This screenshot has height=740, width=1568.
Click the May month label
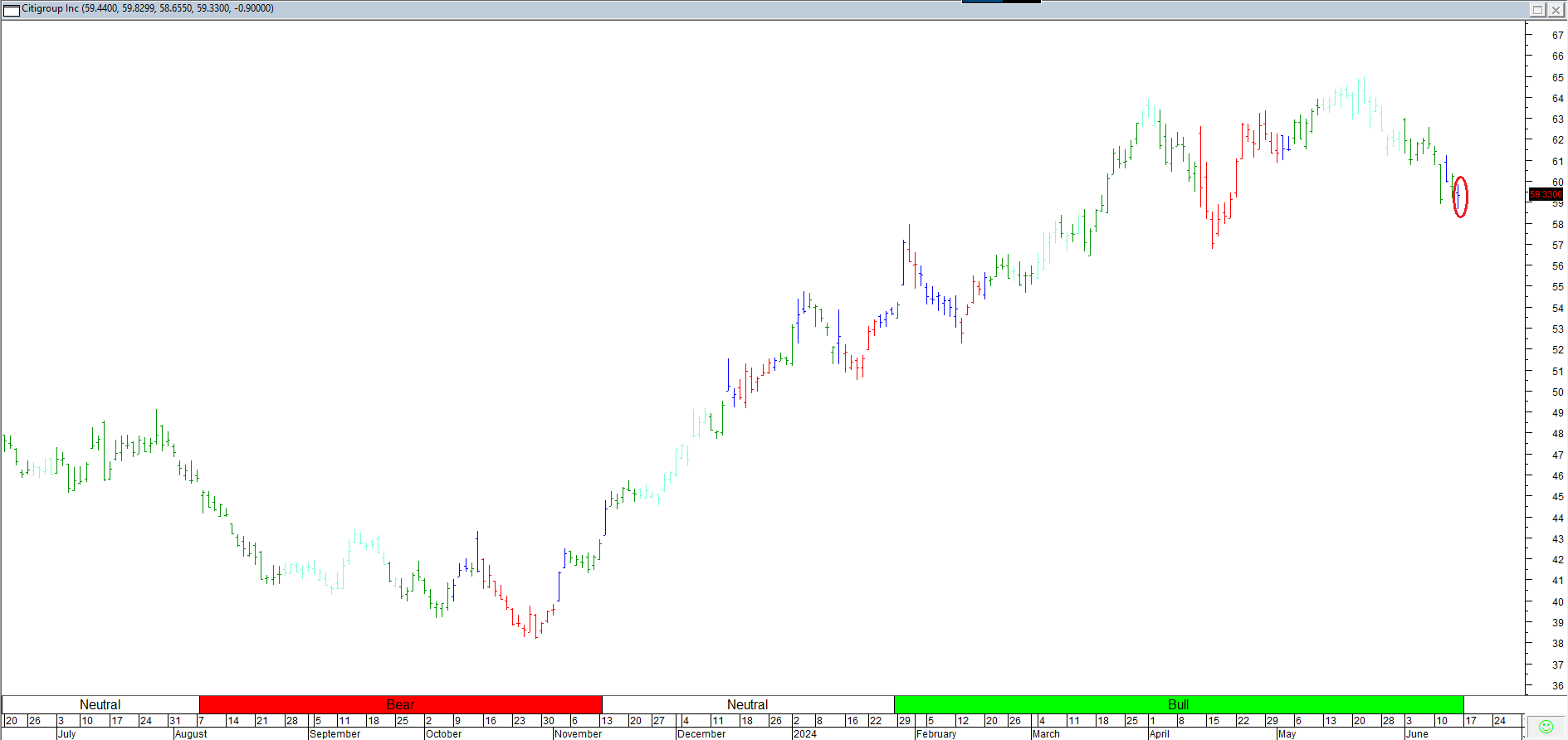point(1287,734)
